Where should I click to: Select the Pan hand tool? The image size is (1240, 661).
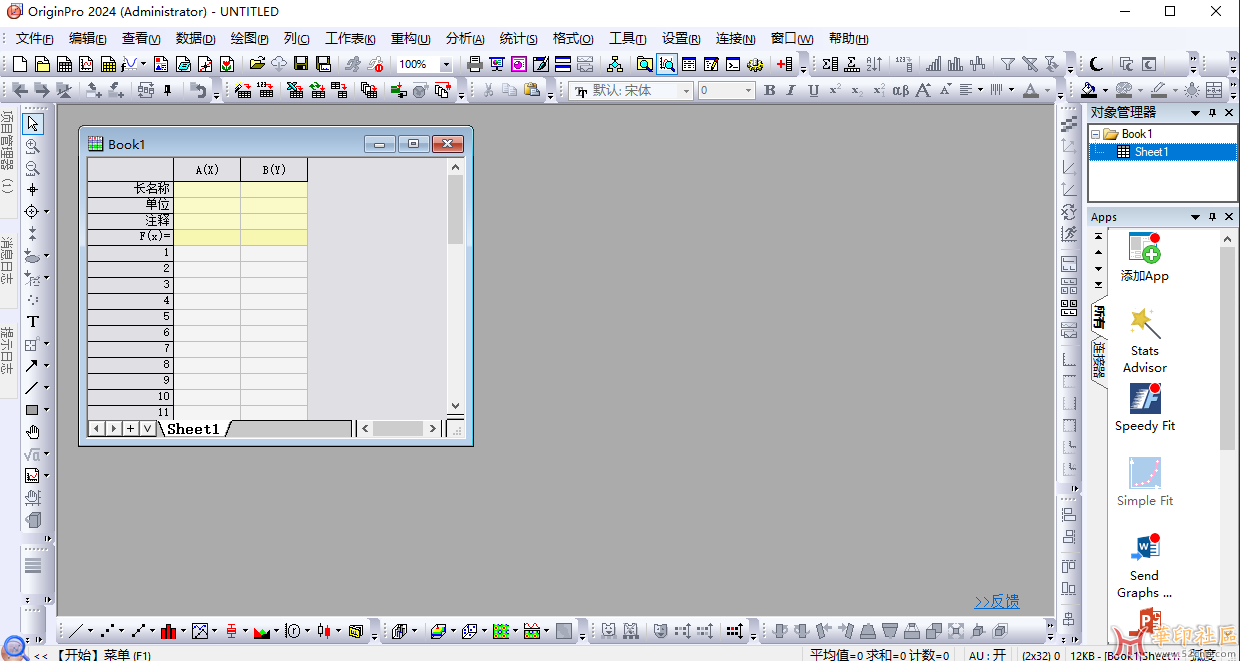pos(33,432)
